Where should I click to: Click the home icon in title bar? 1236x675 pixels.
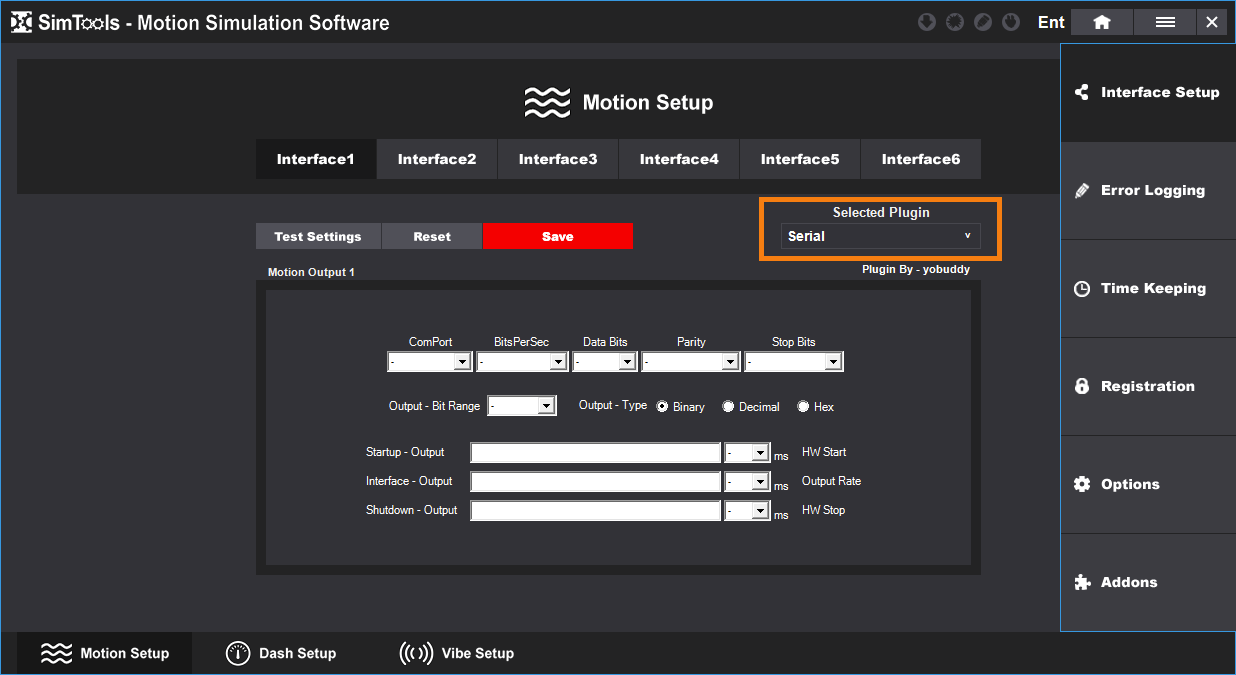pos(1101,22)
